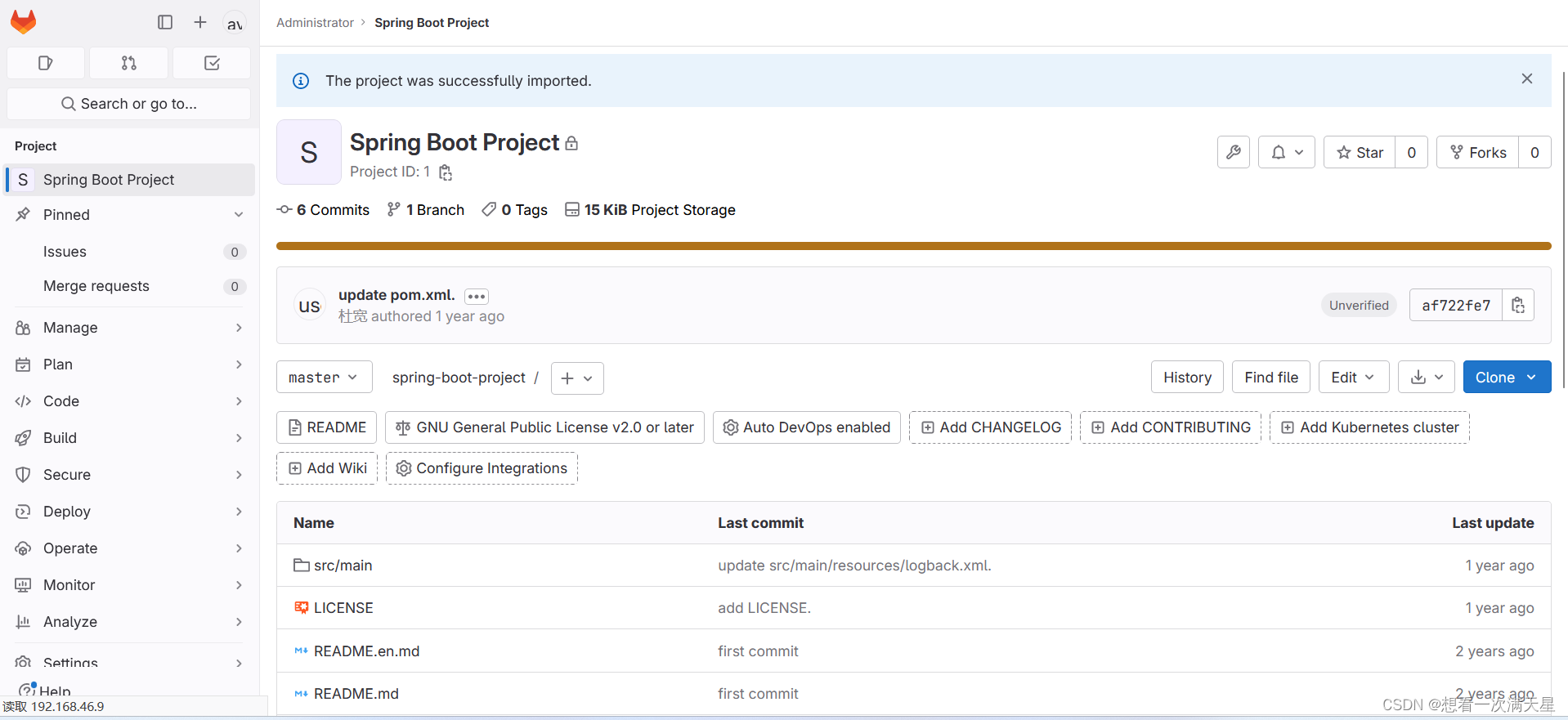The image size is (1568, 720).
Task: Click the Search or go to field
Action: point(129,104)
